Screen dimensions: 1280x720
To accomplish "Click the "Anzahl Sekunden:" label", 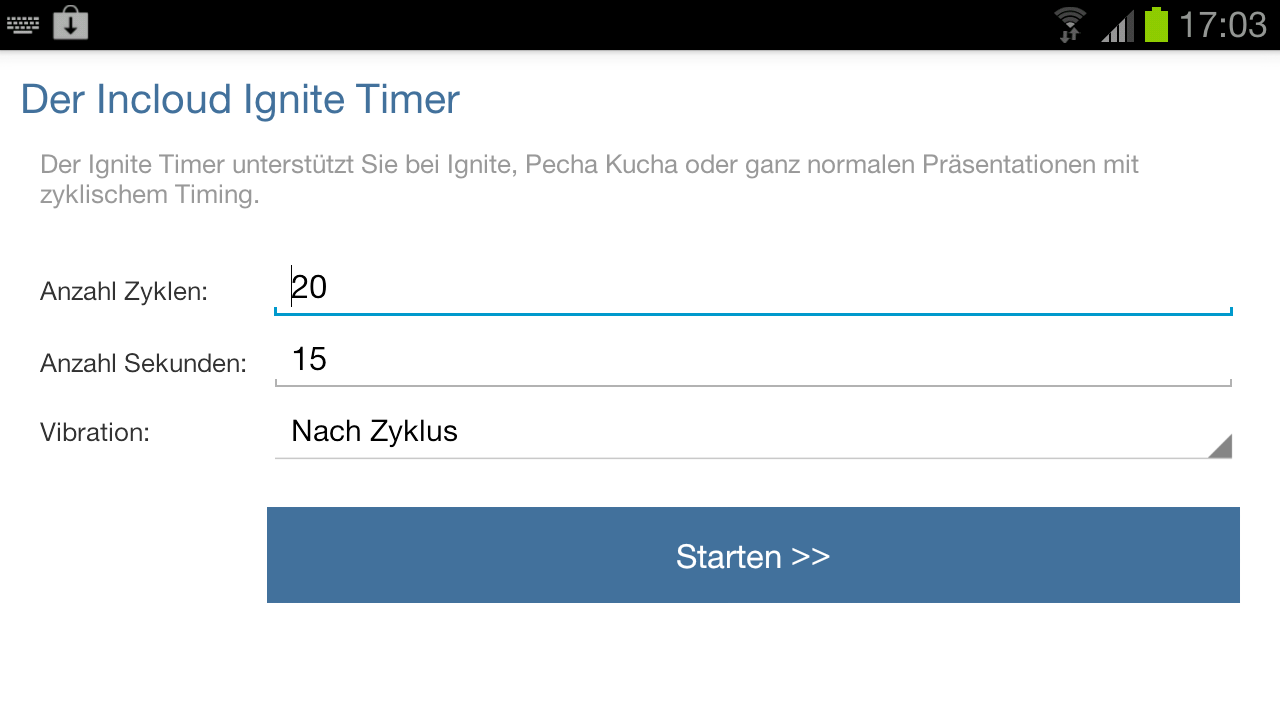I will click(x=143, y=363).
